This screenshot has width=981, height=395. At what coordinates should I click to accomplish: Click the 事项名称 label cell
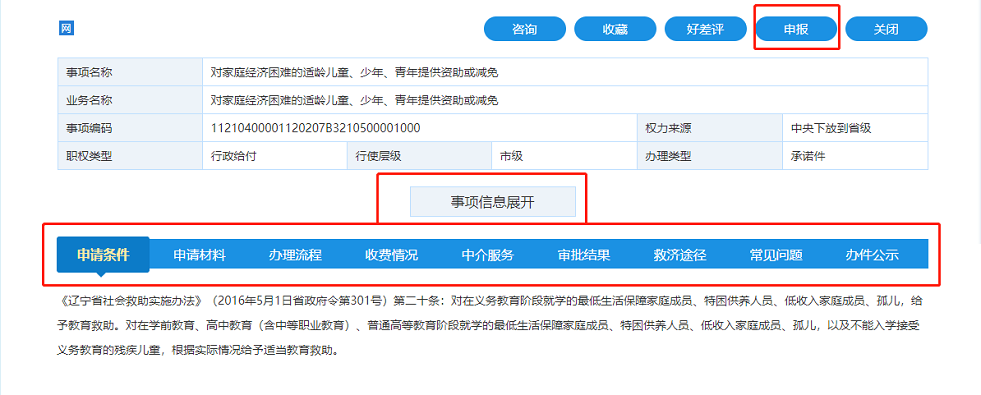click(130, 72)
